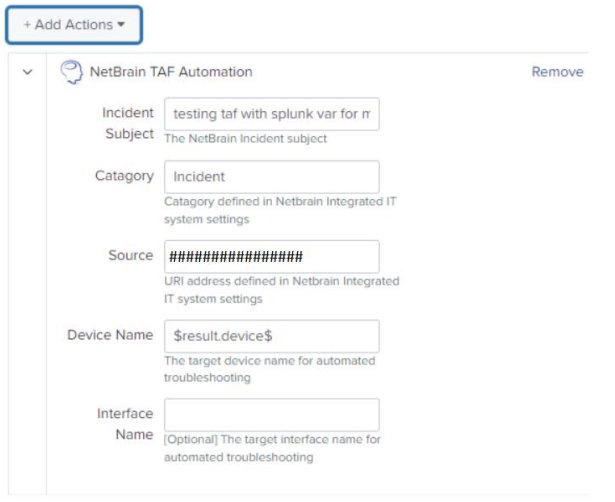The image size is (615, 502).
Task: Click the Incident Subject text field
Action: pos(271,114)
